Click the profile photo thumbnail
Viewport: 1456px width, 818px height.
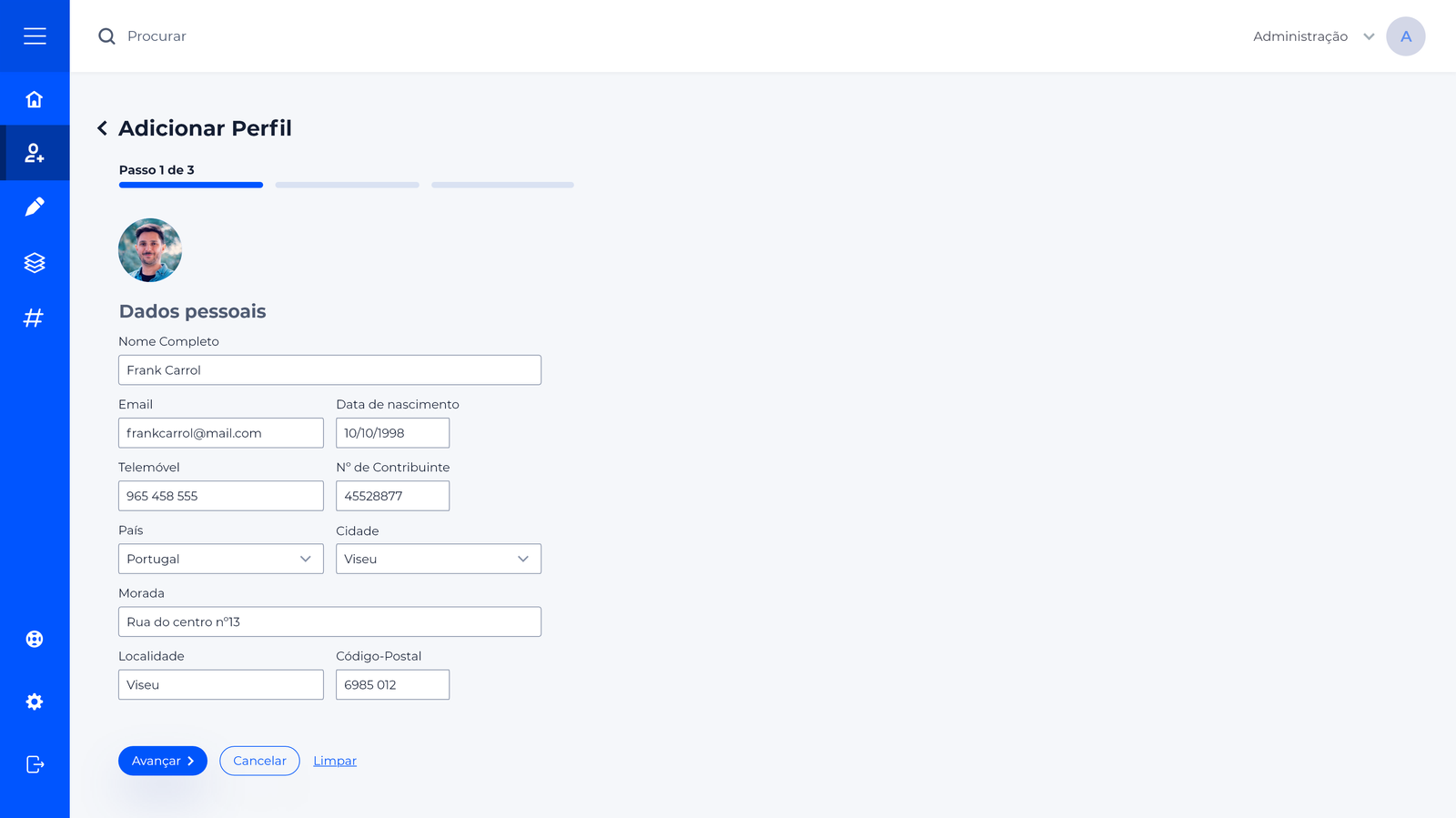(150, 250)
